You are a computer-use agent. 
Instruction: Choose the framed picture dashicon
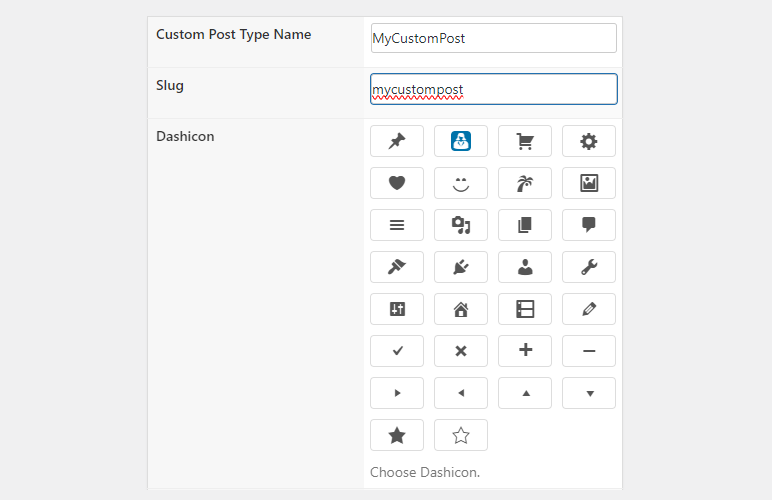(589, 183)
